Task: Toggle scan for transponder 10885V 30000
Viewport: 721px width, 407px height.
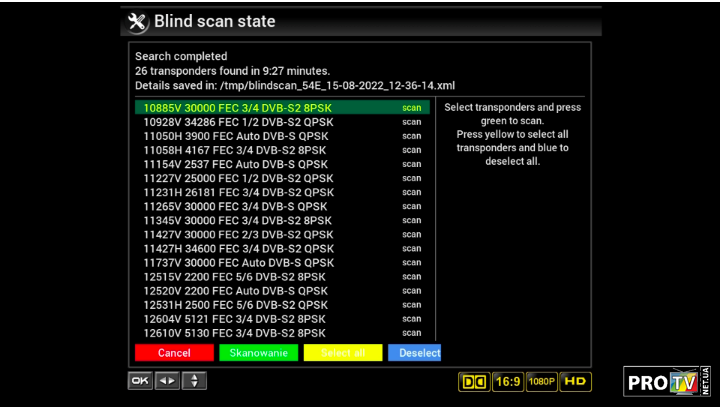Action: pos(412,108)
